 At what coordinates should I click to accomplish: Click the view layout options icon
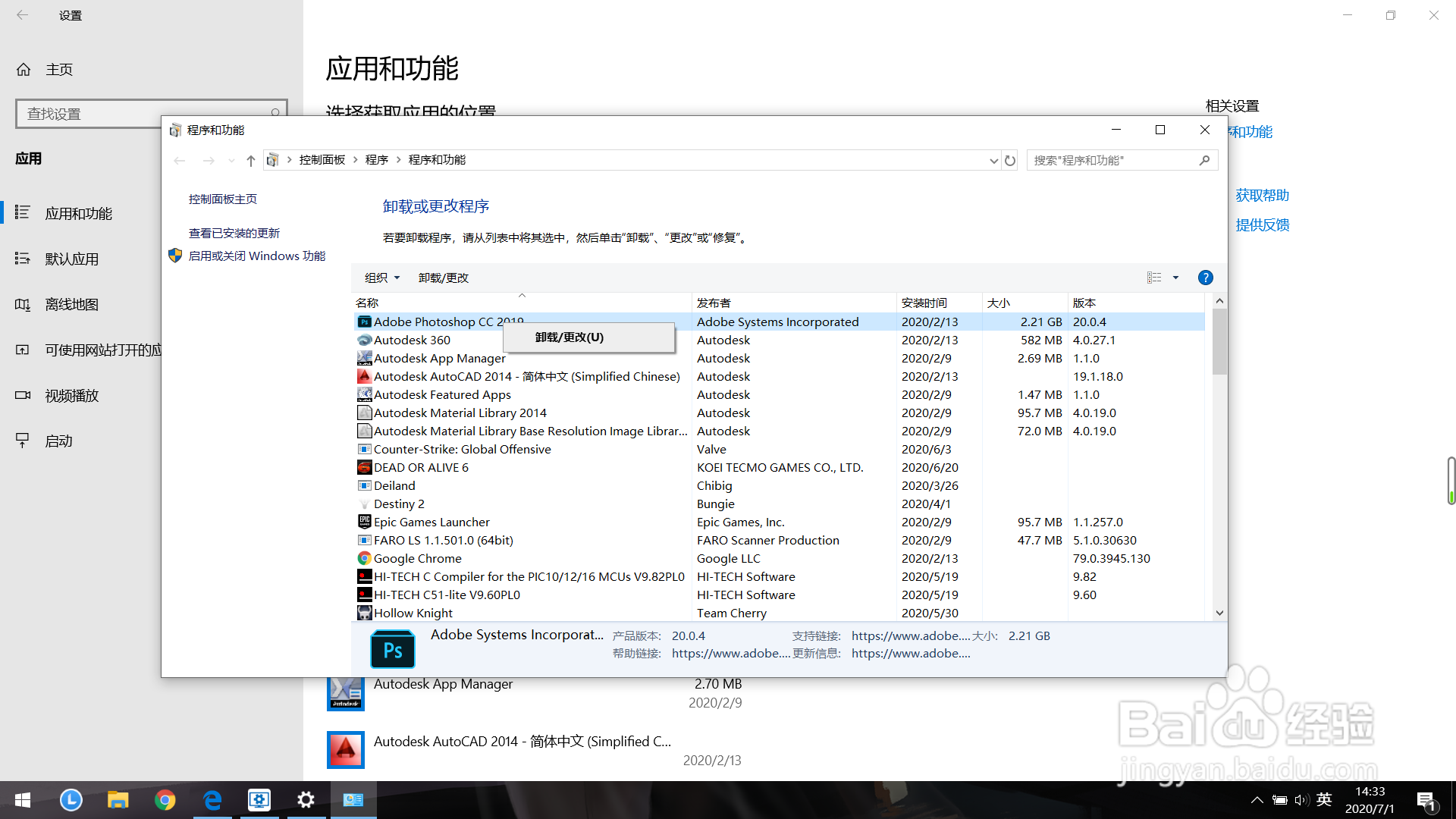click(x=1154, y=278)
